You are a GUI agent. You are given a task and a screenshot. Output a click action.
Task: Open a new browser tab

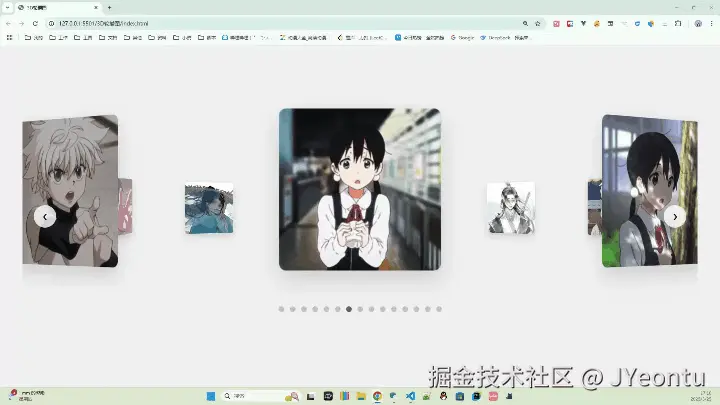point(109,7)
